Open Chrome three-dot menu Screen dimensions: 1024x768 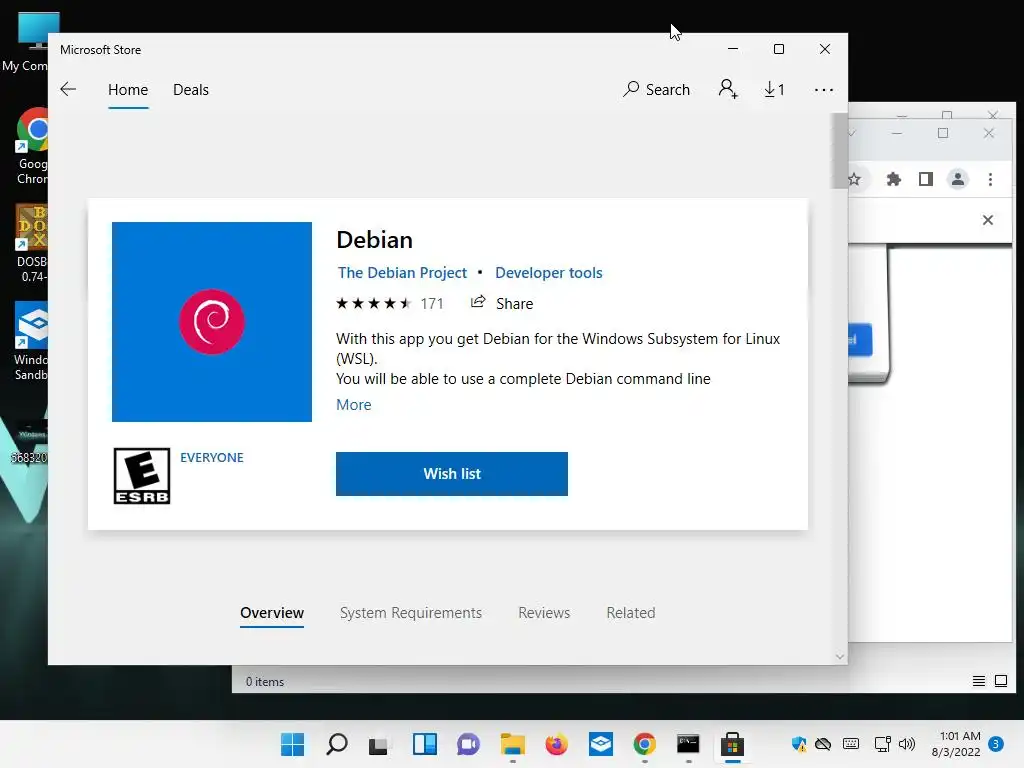pyautogui.click(x=990, y=180)
